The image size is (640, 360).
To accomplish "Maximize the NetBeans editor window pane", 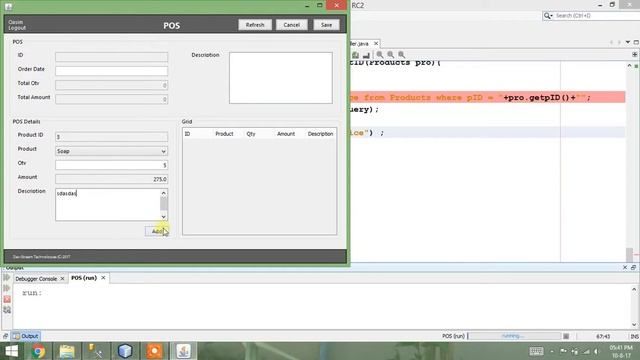I will click(x=636, y=42).
